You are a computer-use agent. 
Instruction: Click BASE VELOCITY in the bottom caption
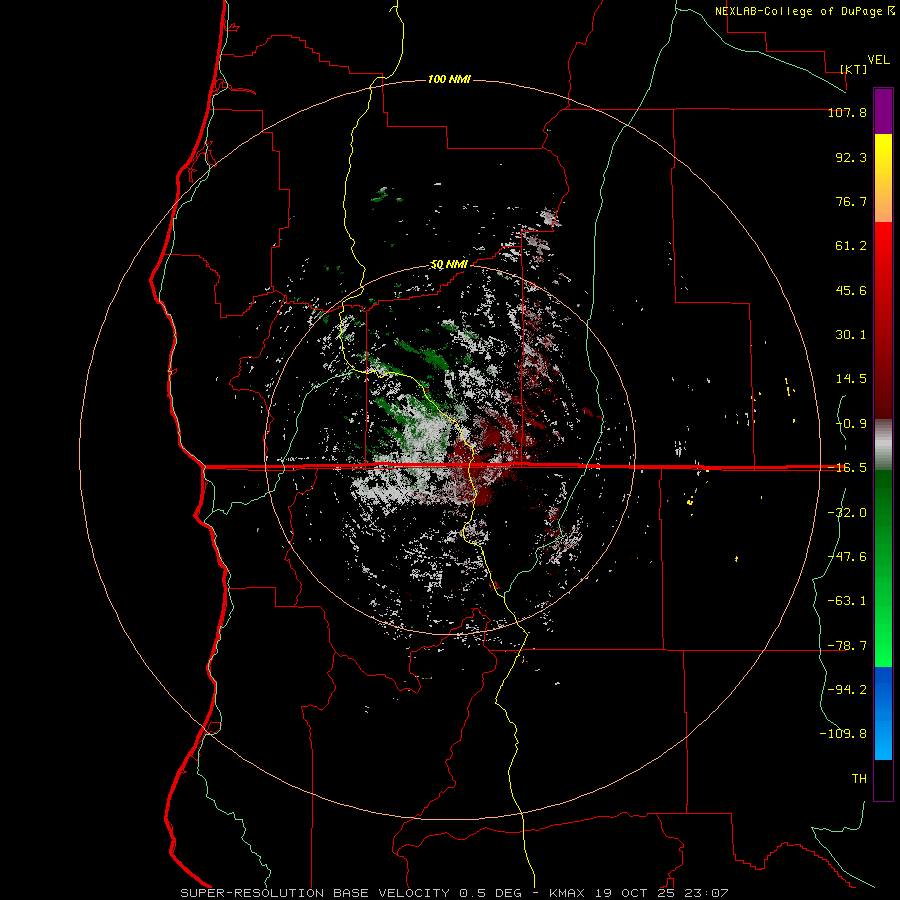(391, 893)
